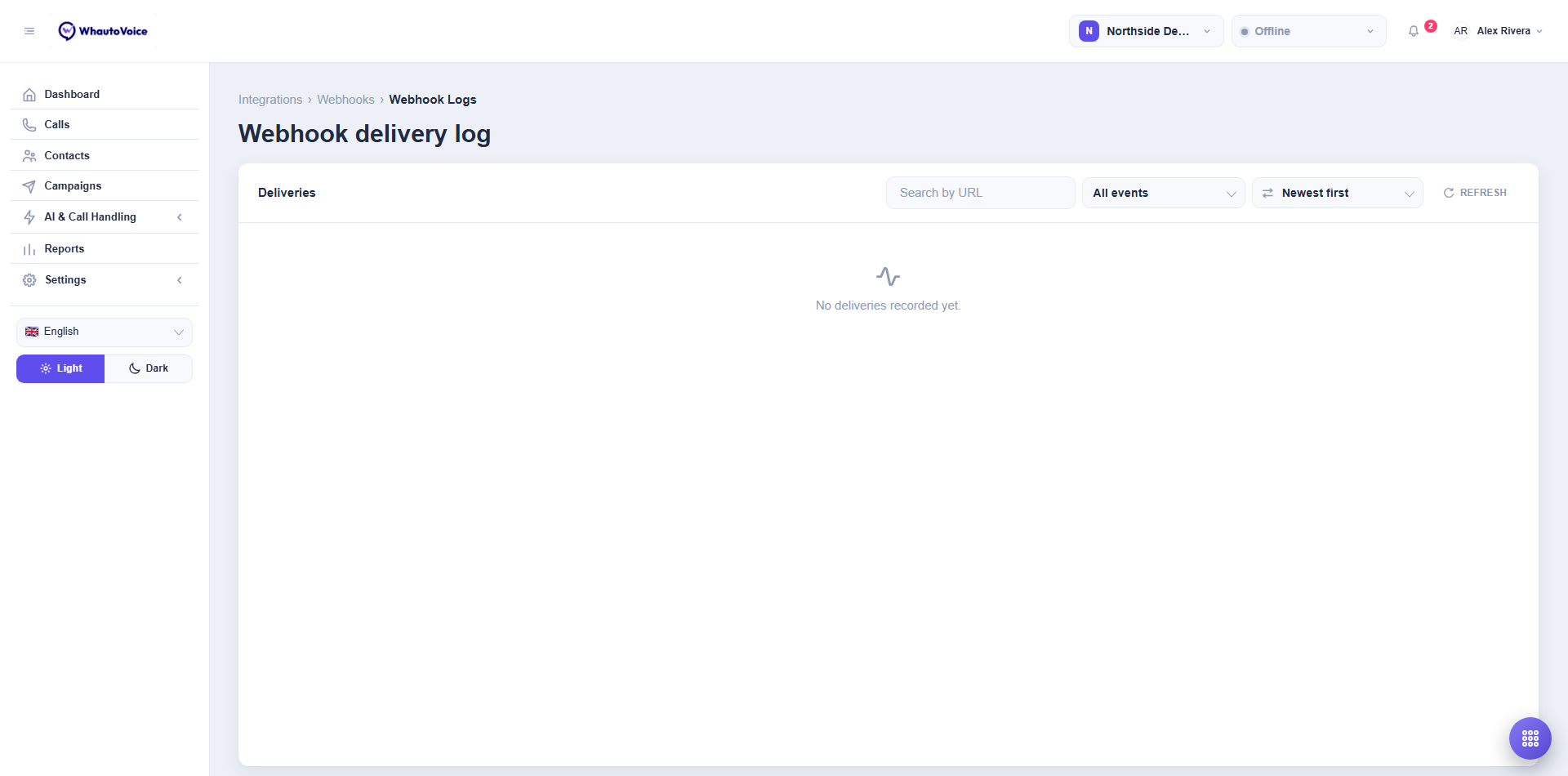Screen dimensions: 1568x776
Task: Expand the AI & Call Handling menu
Action: [x=105, y=217]
